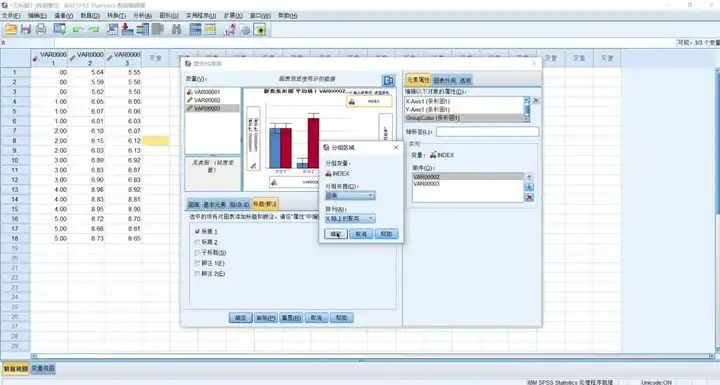This screenshot has height=385, width=720.
Task: Click the Print icon in toolbar
Action: [41, 30]
